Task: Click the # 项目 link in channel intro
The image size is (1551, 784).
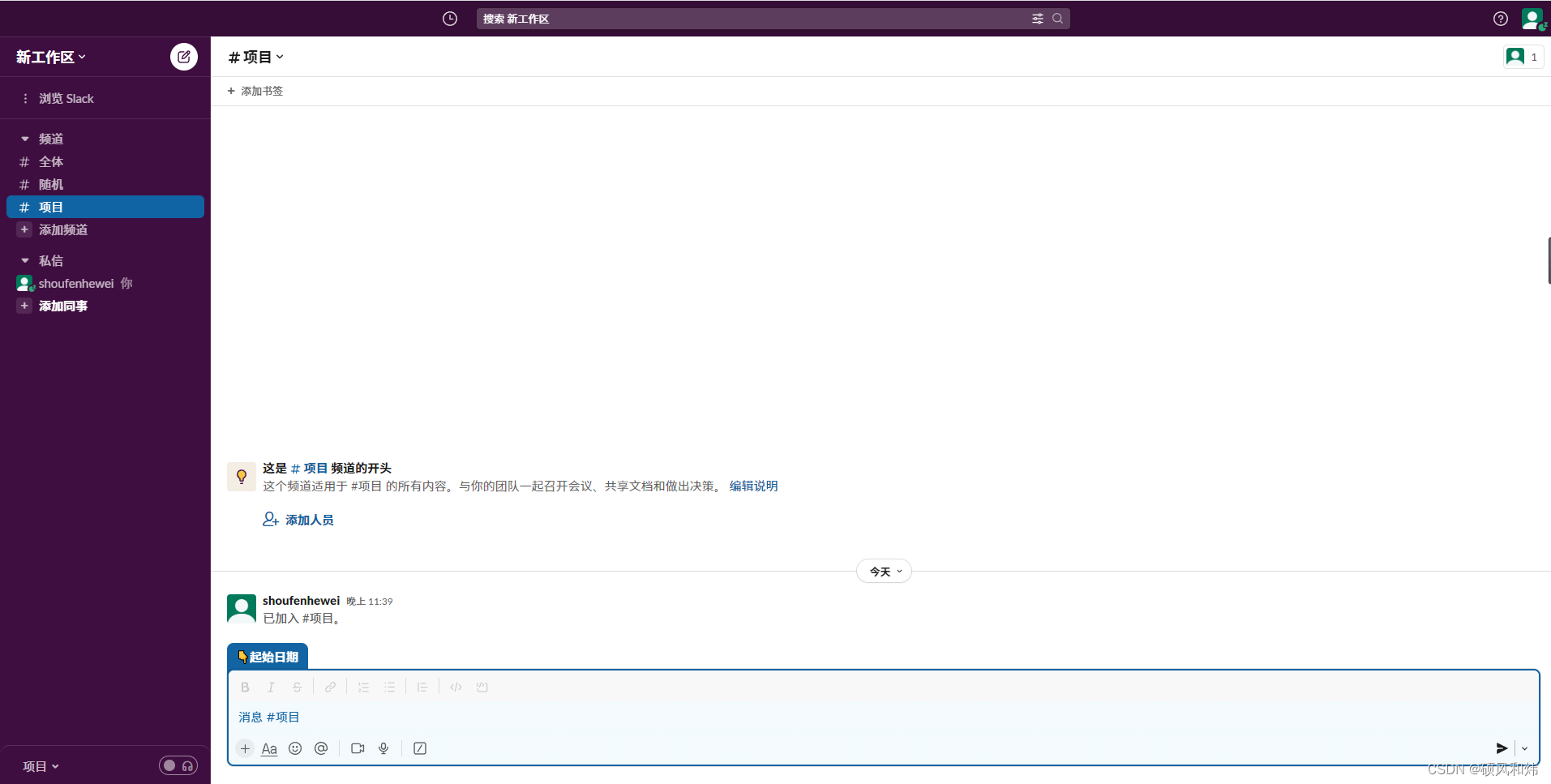Action: click(309, 468)
